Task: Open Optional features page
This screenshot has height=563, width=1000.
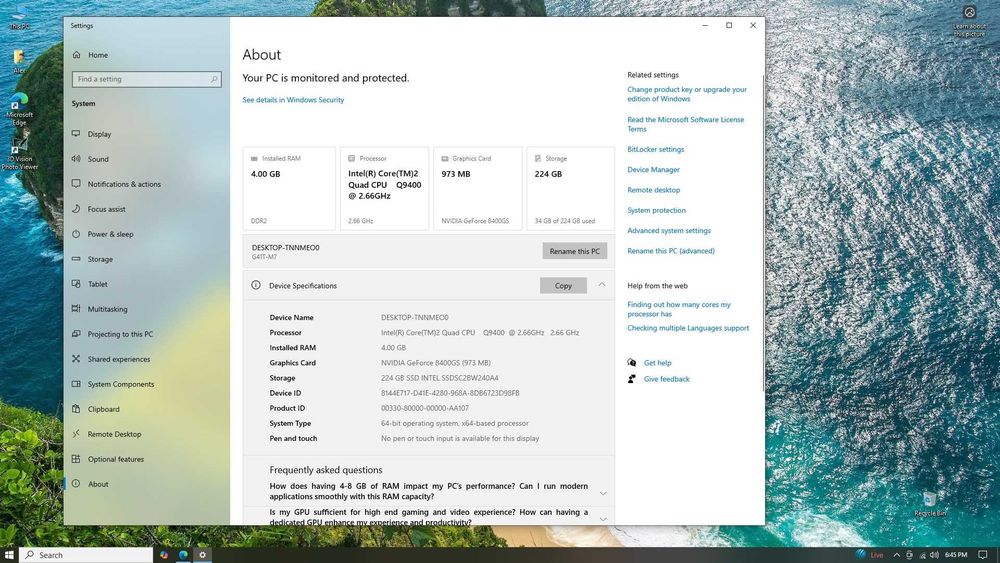Action: pyautogui.click(x=115, y=459)
